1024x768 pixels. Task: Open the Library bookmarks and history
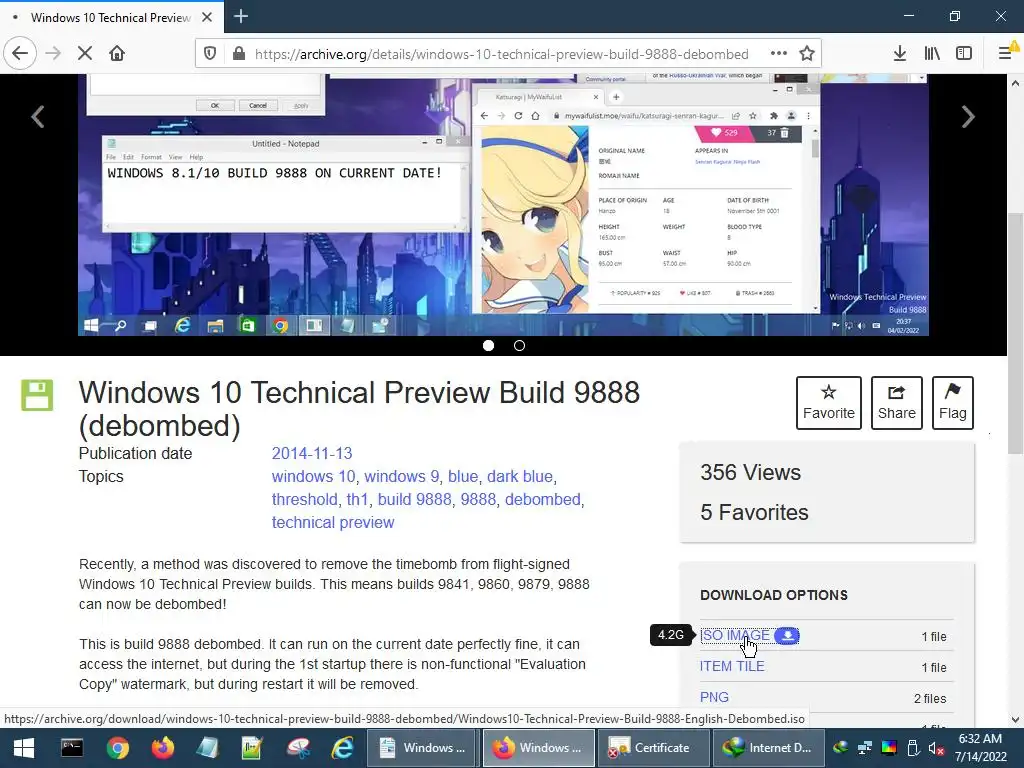pyautogui.click(x=932, y=53)
